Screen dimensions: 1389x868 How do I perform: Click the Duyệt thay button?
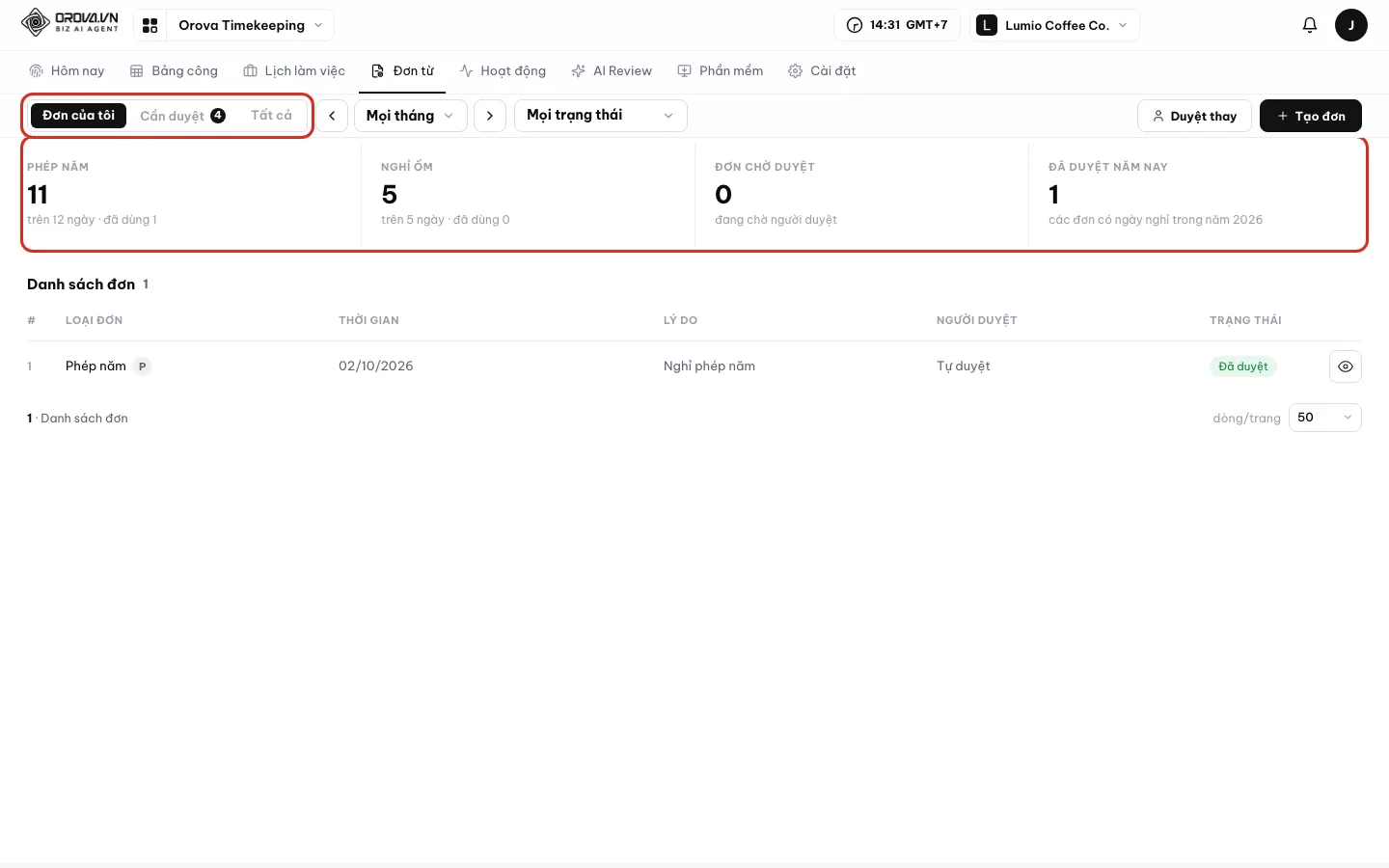[1194, 116]
